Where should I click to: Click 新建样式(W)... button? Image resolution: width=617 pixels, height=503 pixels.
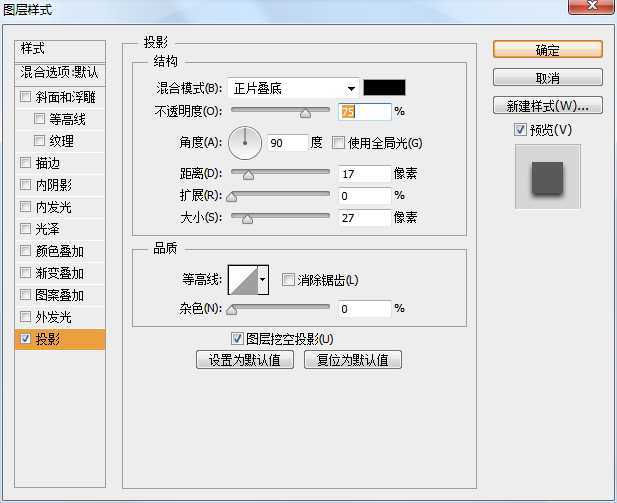click(x=547, y=106)
